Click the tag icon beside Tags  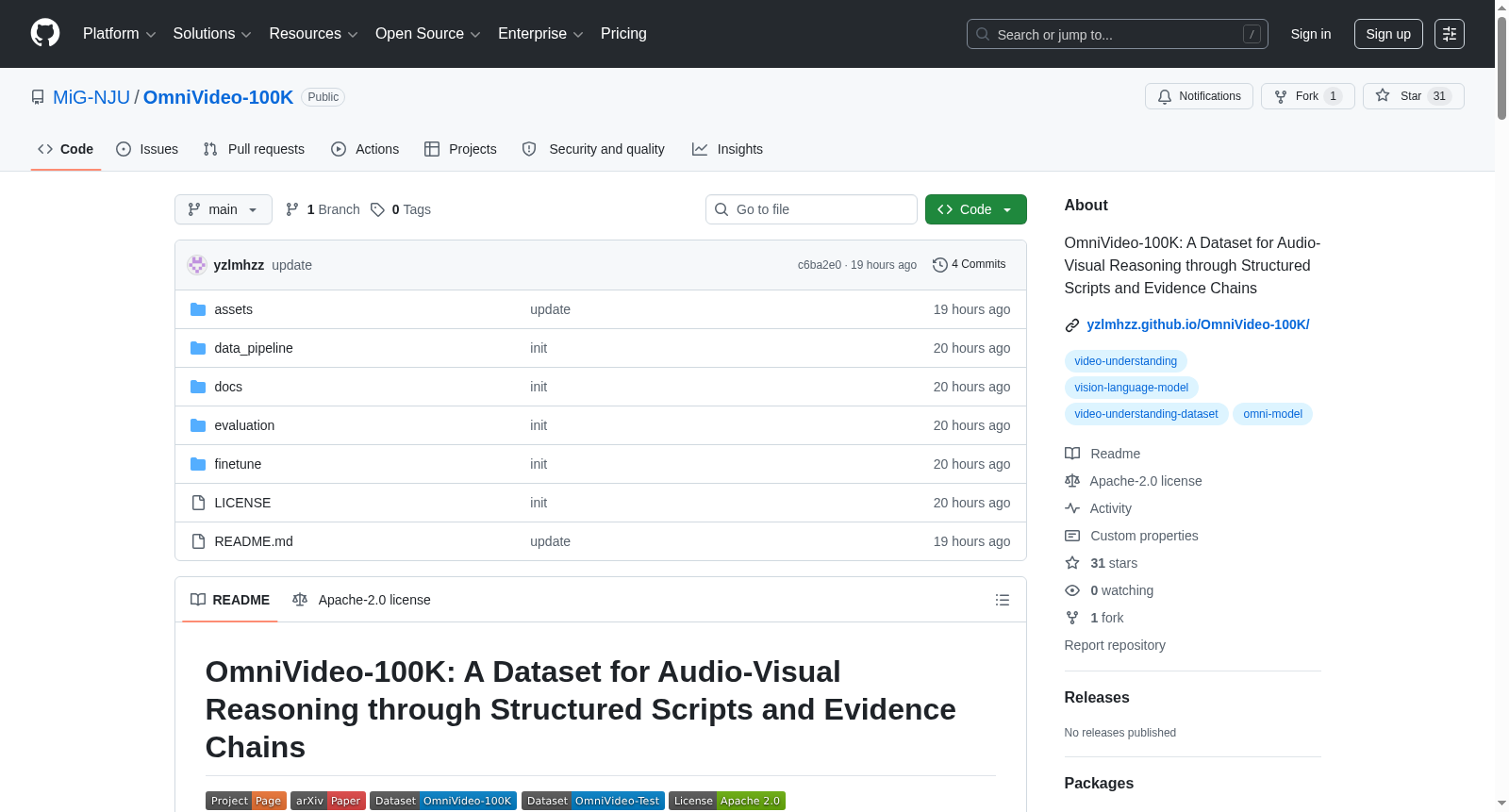point(377,209)
